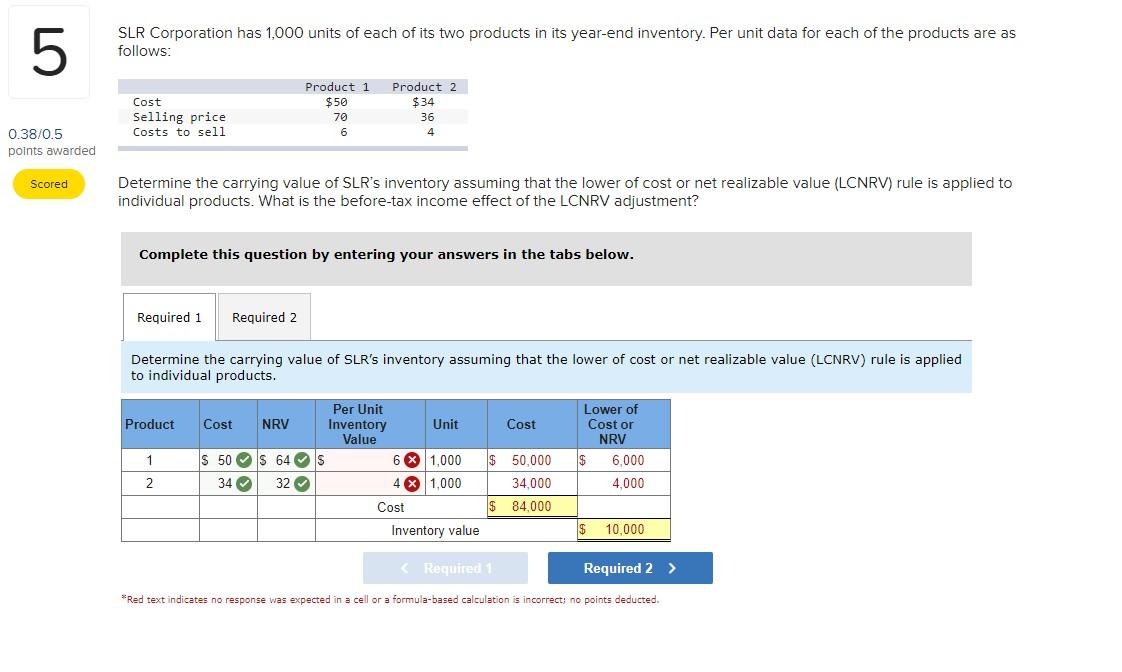Image resolution: width=1122 pixels, height=672 pixels.
Task: Click the Cost total 50,000 for Product 1
Action: [532, 460]
